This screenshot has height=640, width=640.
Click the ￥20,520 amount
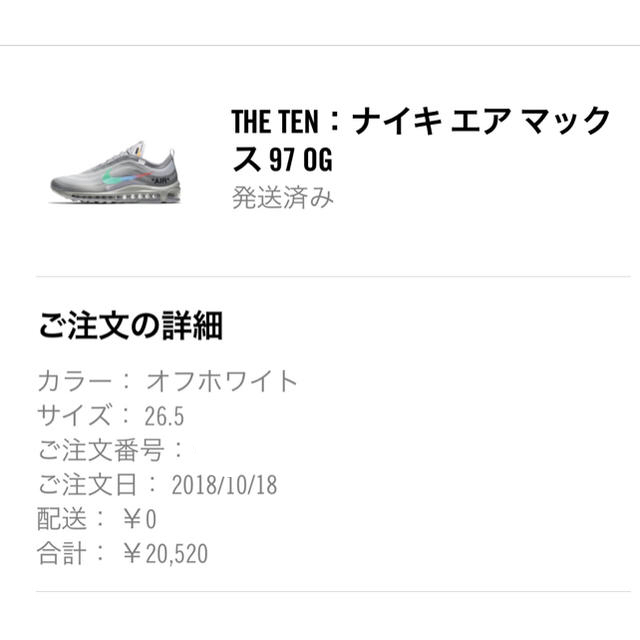pyautogui.click(x=165, y=553)
